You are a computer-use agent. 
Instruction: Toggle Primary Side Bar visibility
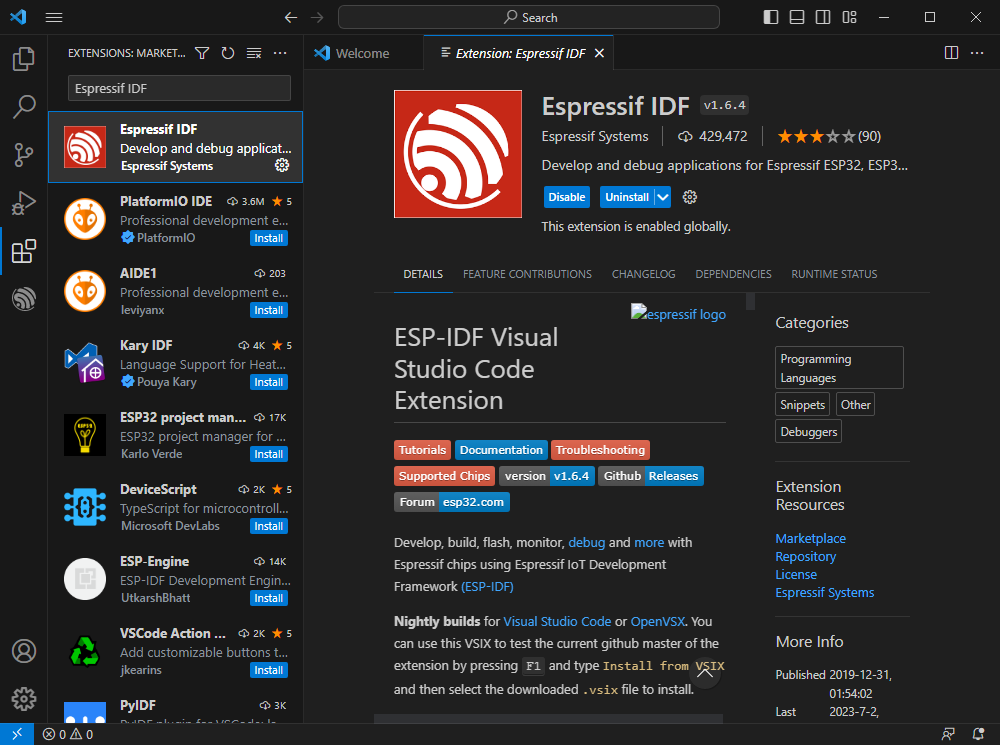click(771, 17)
